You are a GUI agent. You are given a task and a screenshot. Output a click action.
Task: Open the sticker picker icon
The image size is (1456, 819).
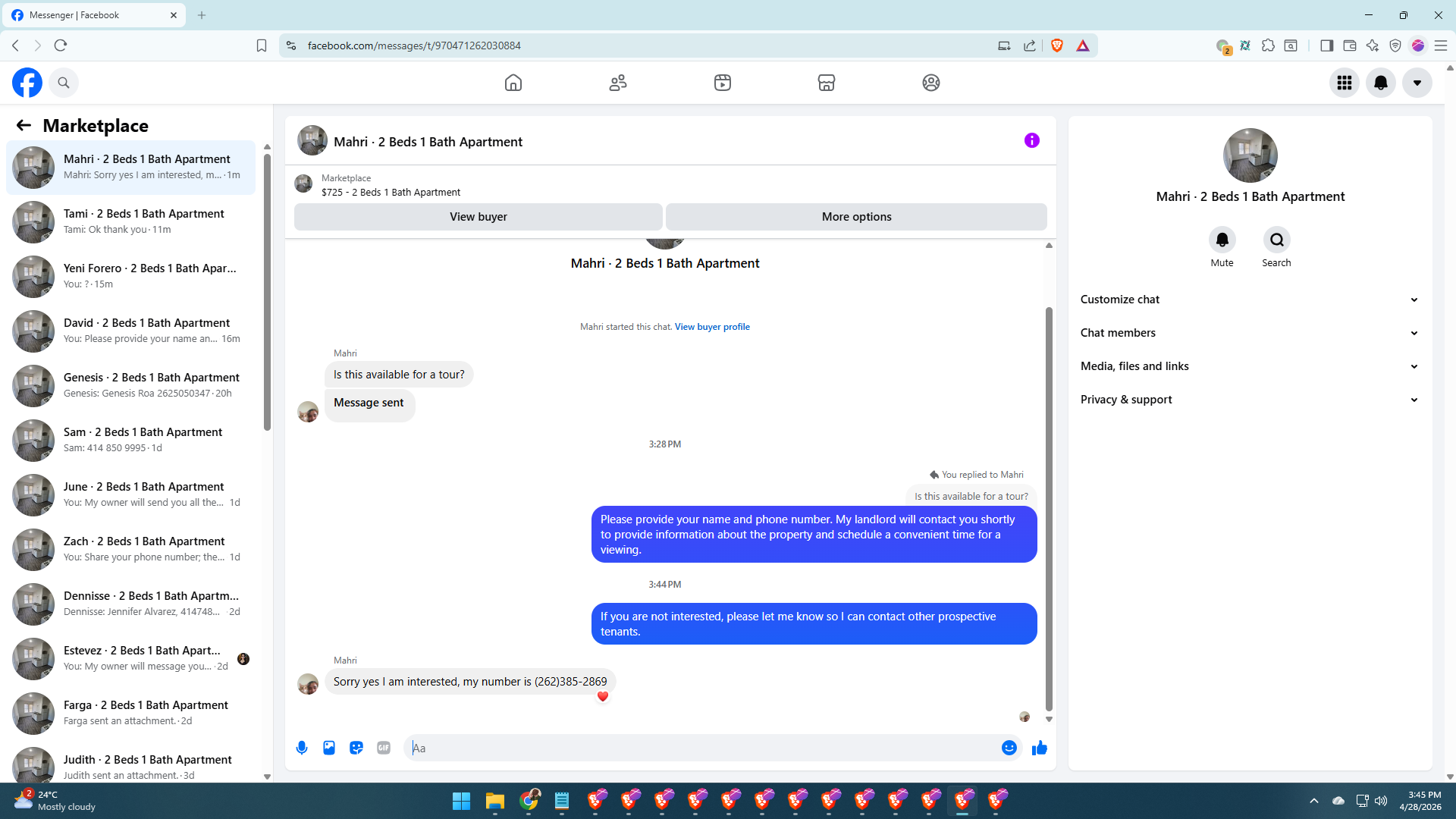click(x=356, y=748)
